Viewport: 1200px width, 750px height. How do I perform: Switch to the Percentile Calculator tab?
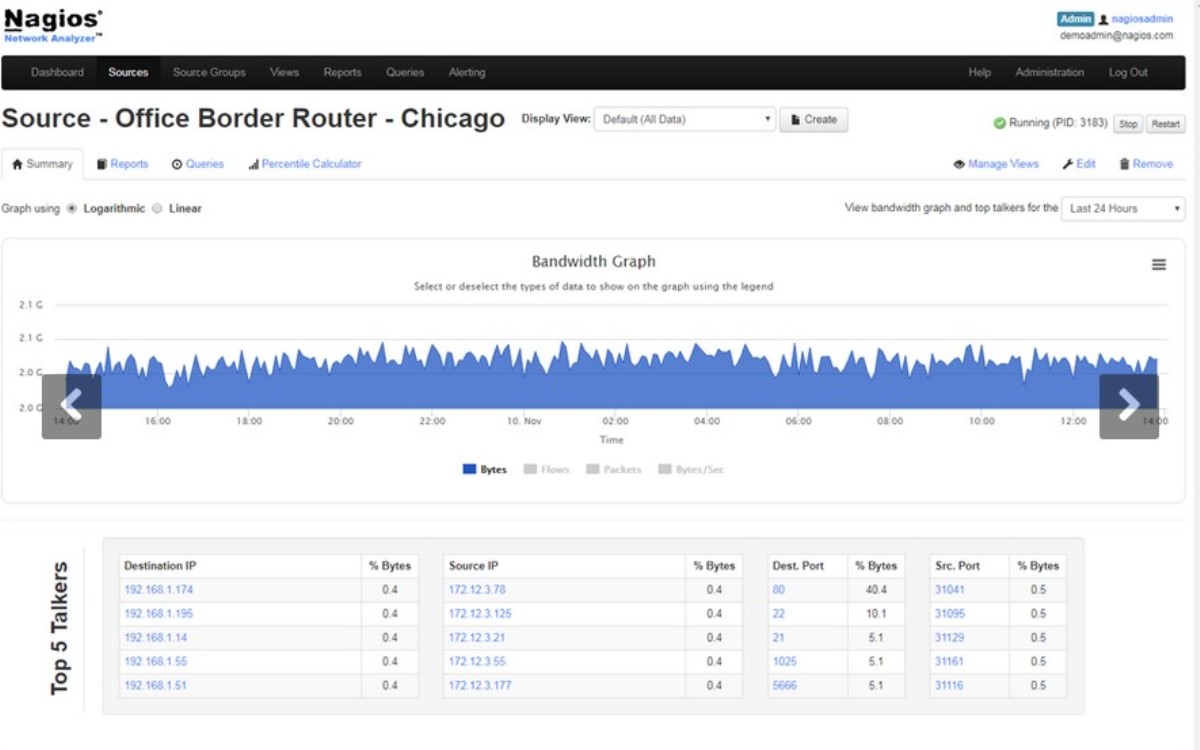[305, 164]
